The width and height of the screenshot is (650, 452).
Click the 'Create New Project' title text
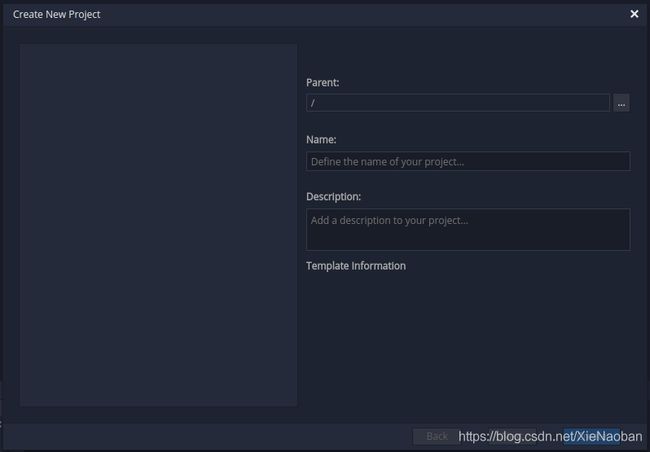coord(56,14)
